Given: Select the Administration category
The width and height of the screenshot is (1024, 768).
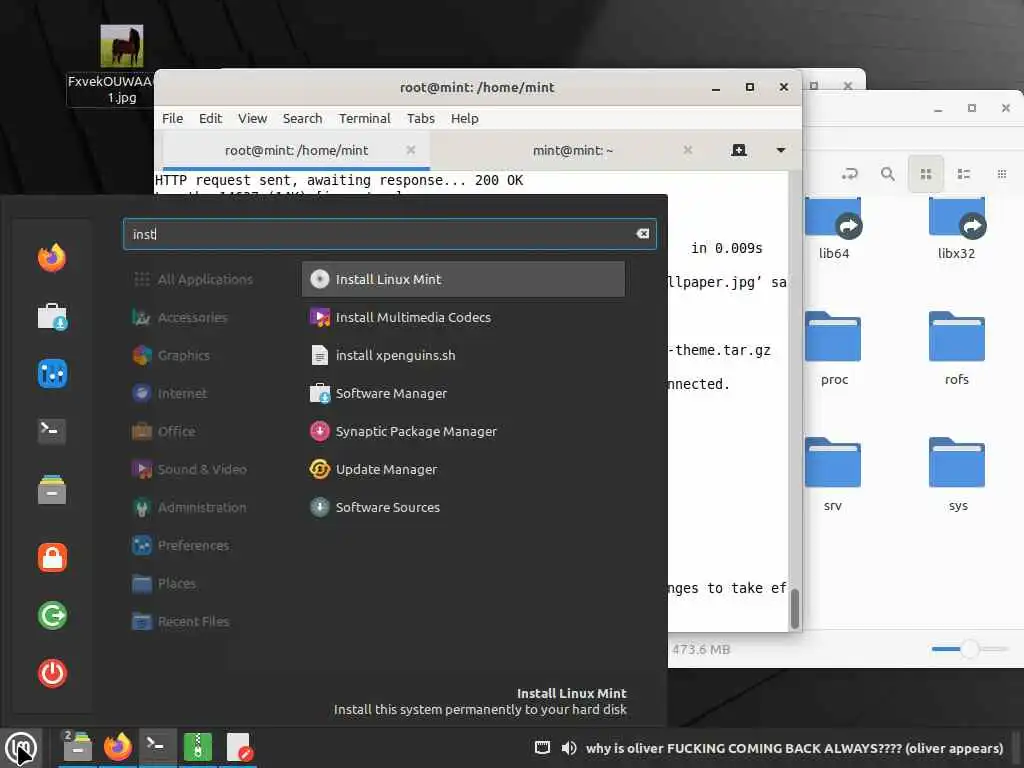Looking at the screenshot, I should pos(193,507).
